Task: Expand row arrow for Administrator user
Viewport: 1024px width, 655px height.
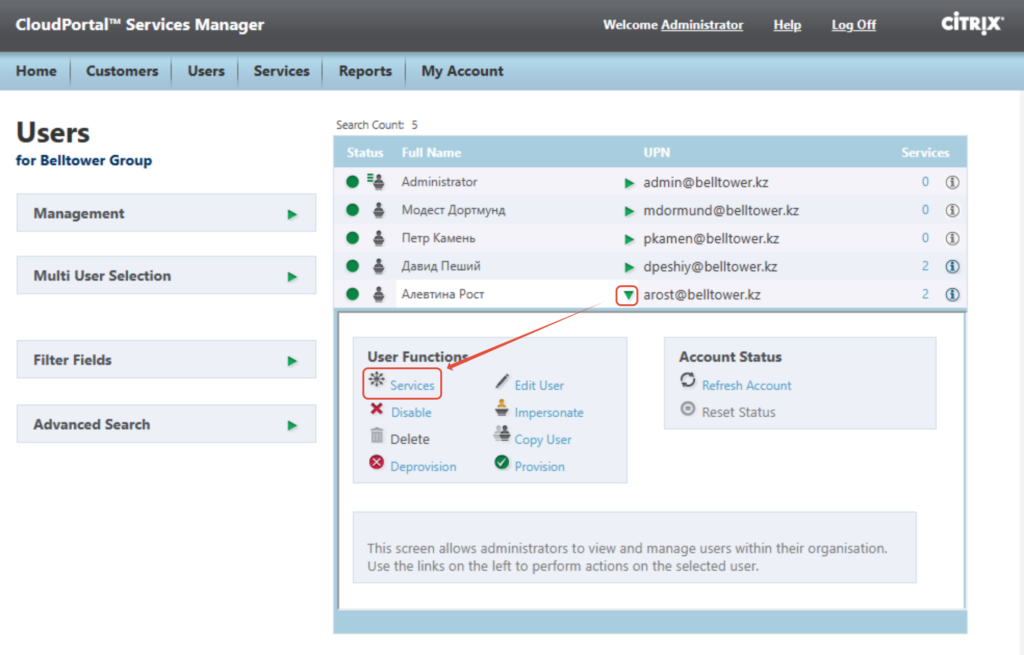Action: [x=629, y=183]
